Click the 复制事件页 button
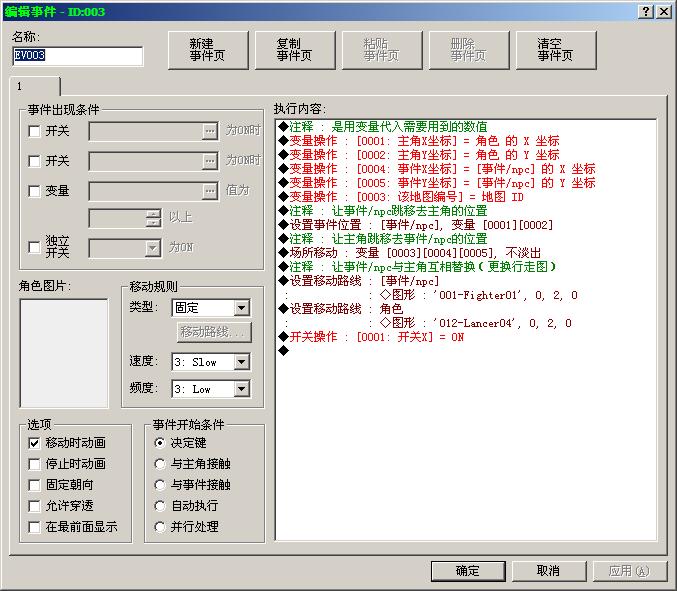 click(x=295, y=50)
